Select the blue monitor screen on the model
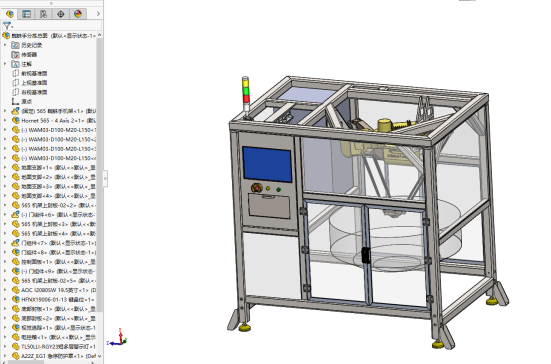Screen dimensions: 551x364 267,164
